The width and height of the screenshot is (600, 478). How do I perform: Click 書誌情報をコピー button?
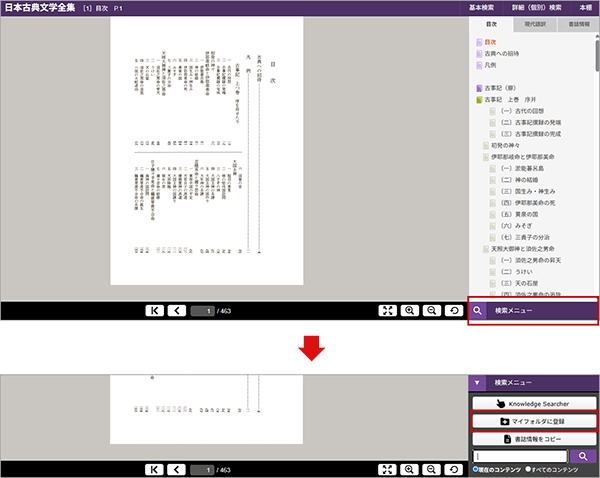(533, 439)
